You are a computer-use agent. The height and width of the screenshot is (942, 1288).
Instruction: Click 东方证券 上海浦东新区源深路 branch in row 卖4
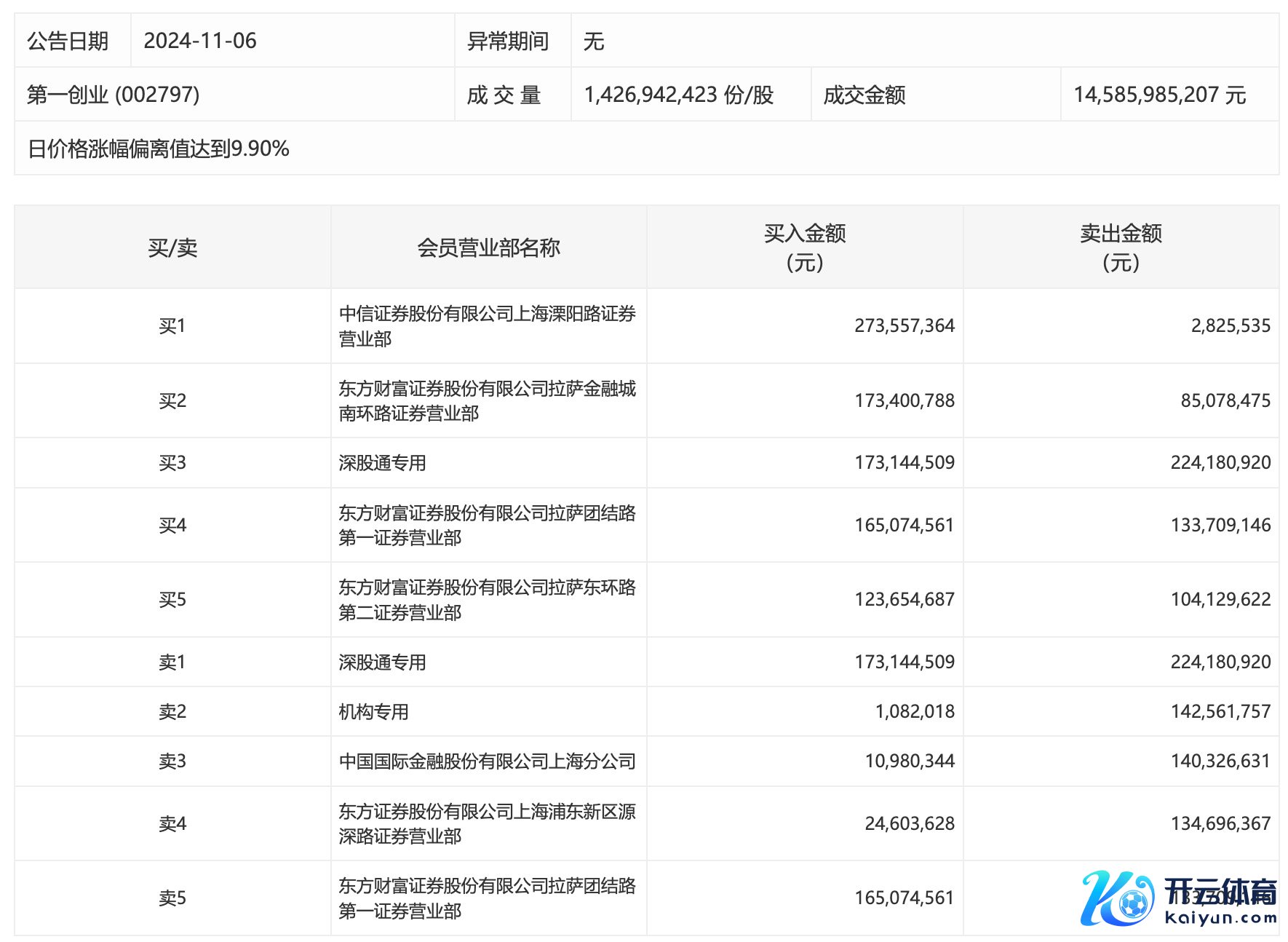pyautogui.click(x=487, y=823)
